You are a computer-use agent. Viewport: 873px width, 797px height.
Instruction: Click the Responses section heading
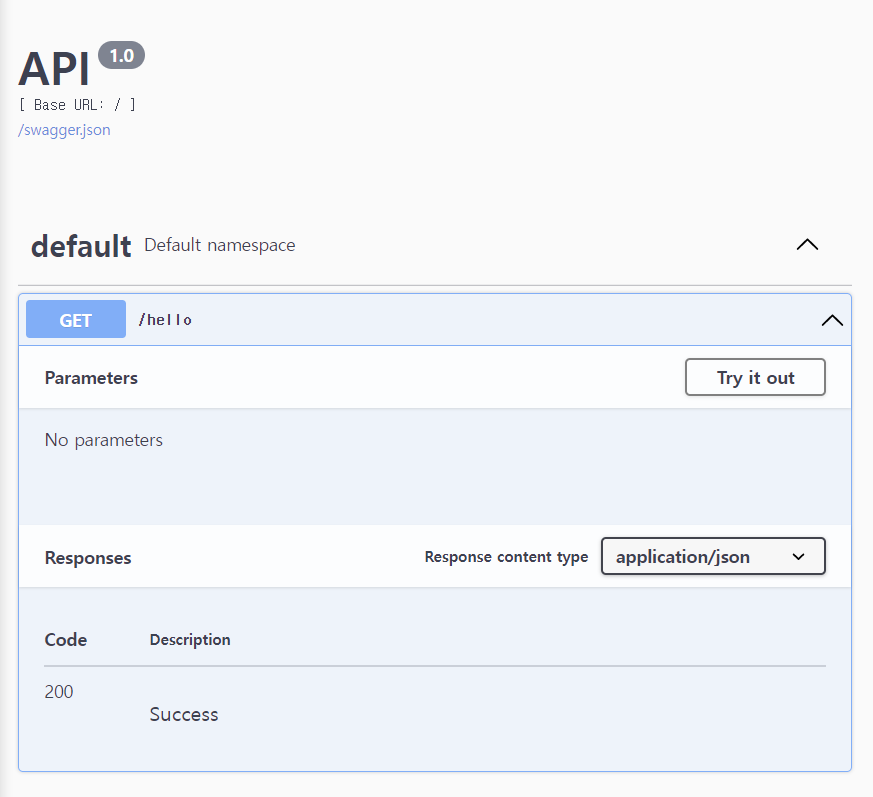coord(88,558)
